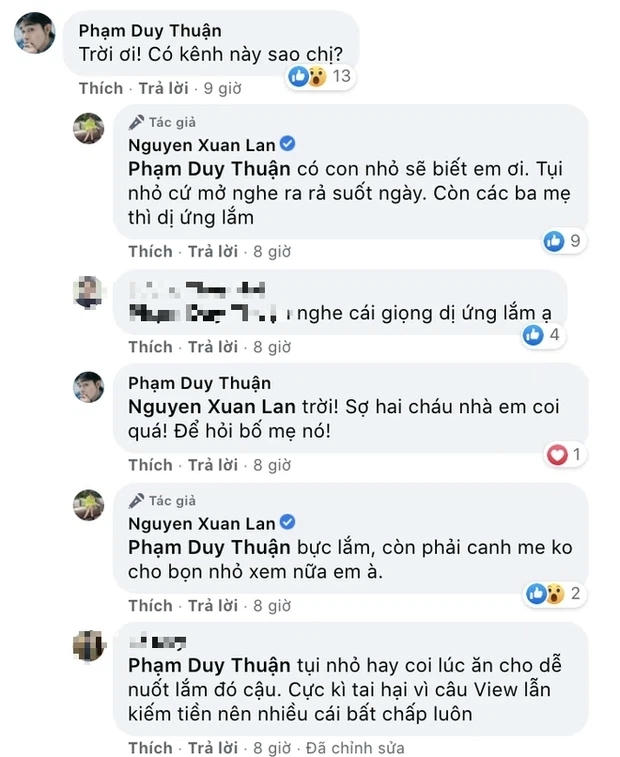
Task: Open Phạm Duy Thuận's avatar on top comment
Action: click(35, 33)
